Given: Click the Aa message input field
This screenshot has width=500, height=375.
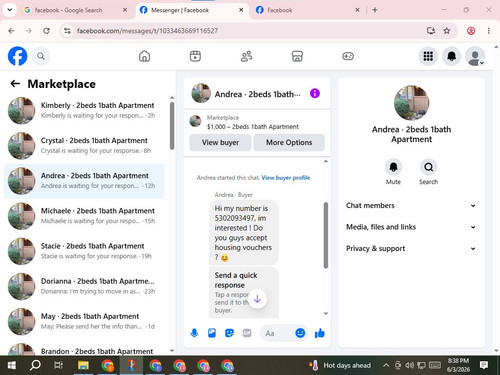Looking at the screenshot, I should pos(277,333).
